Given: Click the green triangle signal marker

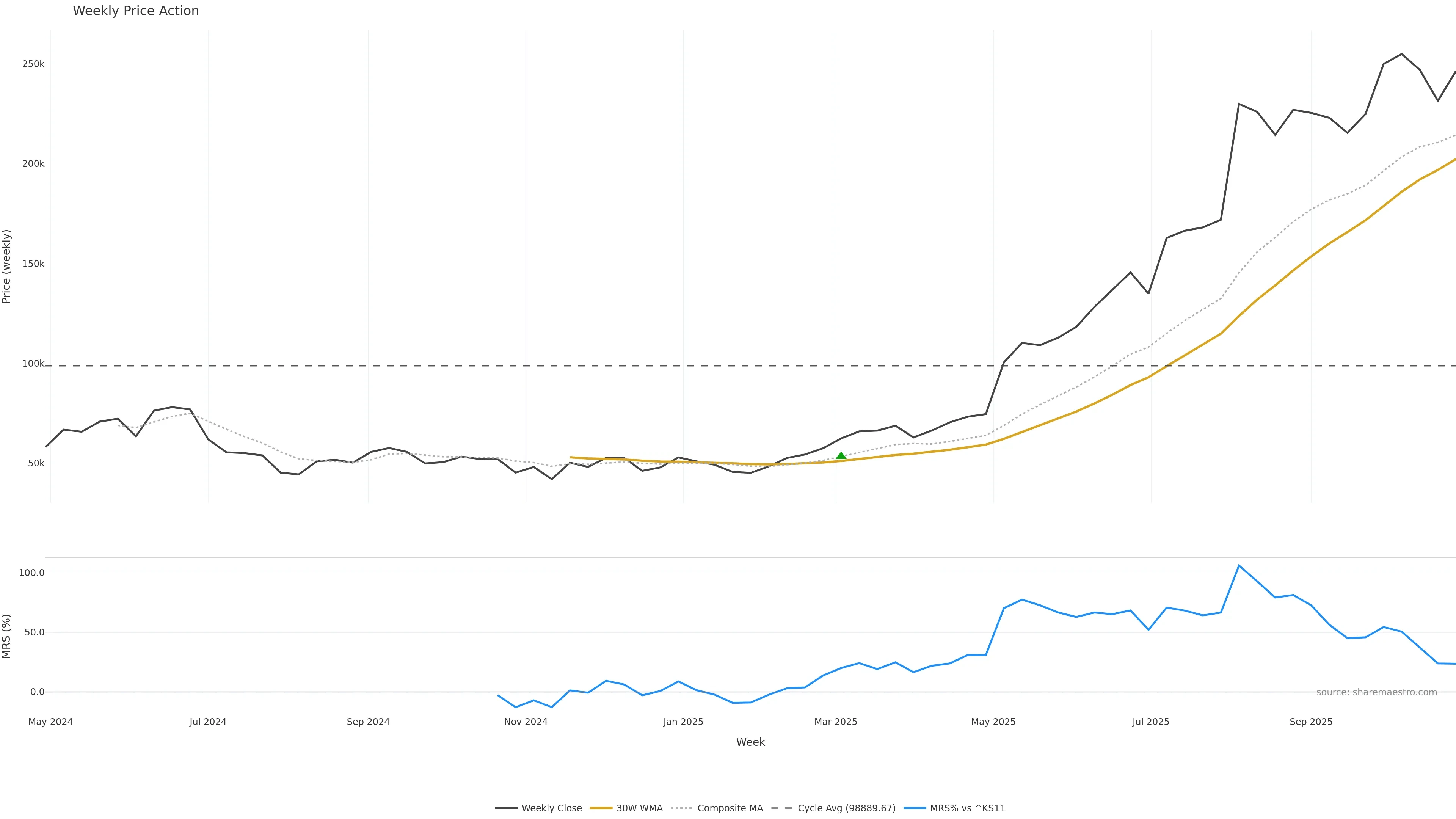Looking at the screenshot, I should point(841,455).
